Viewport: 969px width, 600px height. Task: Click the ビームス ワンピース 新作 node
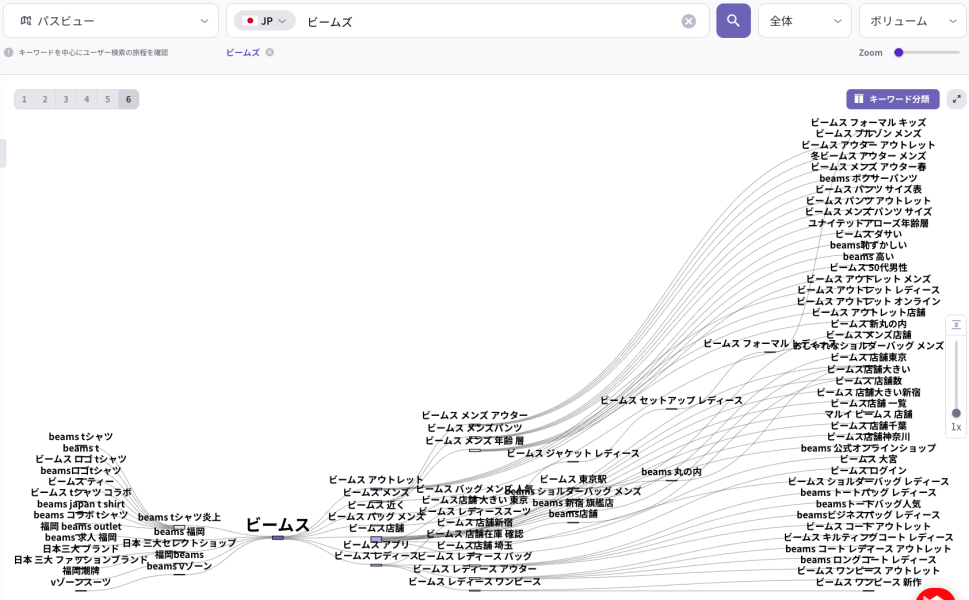coord(868,582)
